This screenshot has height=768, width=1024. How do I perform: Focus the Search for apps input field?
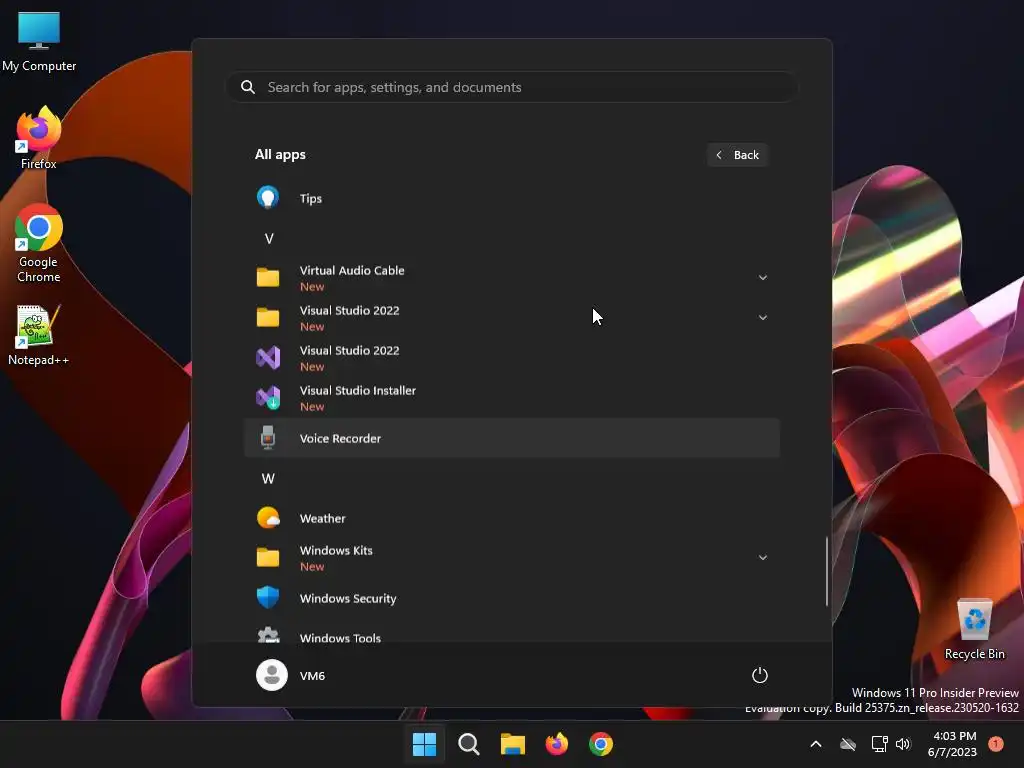tap(512, 87)
